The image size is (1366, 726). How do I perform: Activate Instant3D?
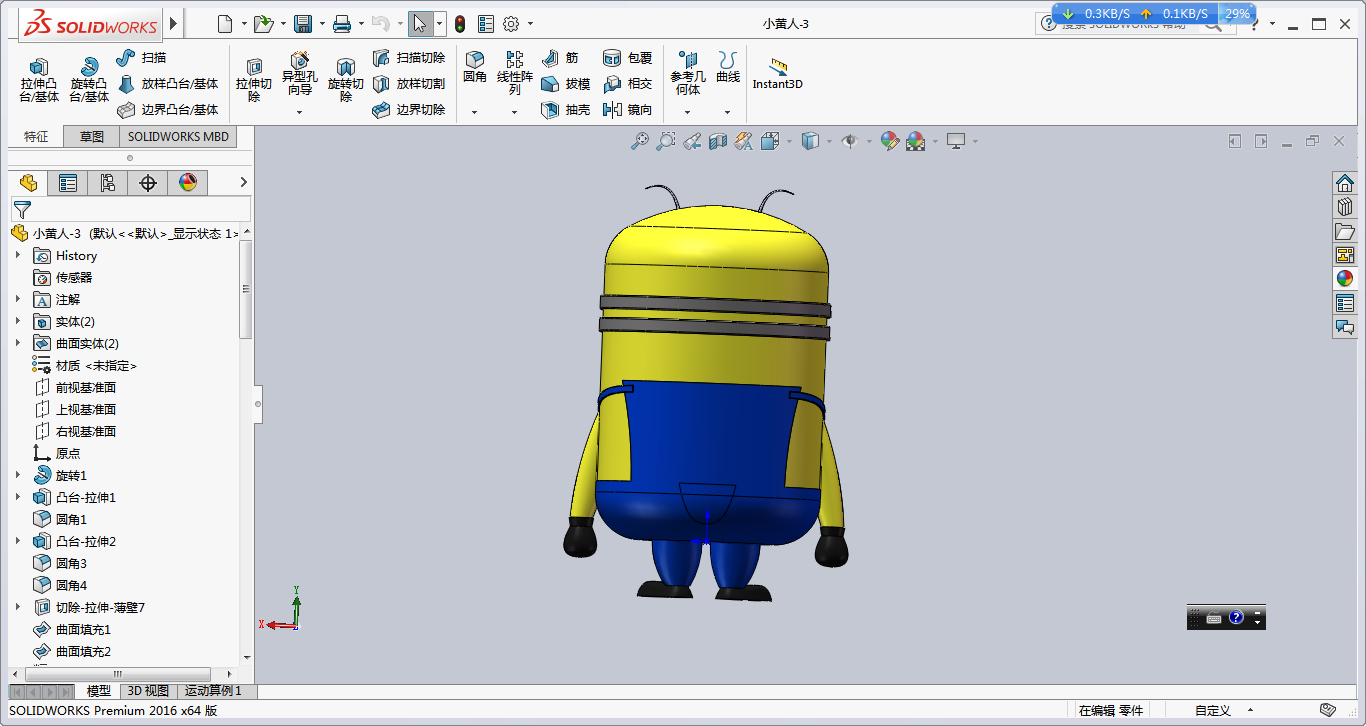point(778,75)
